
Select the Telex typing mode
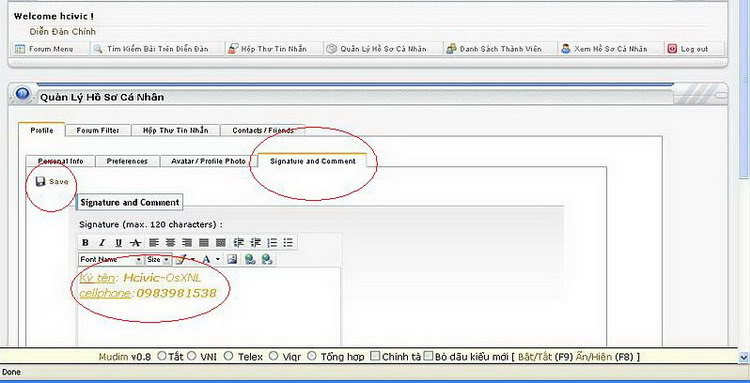(228, 356)
